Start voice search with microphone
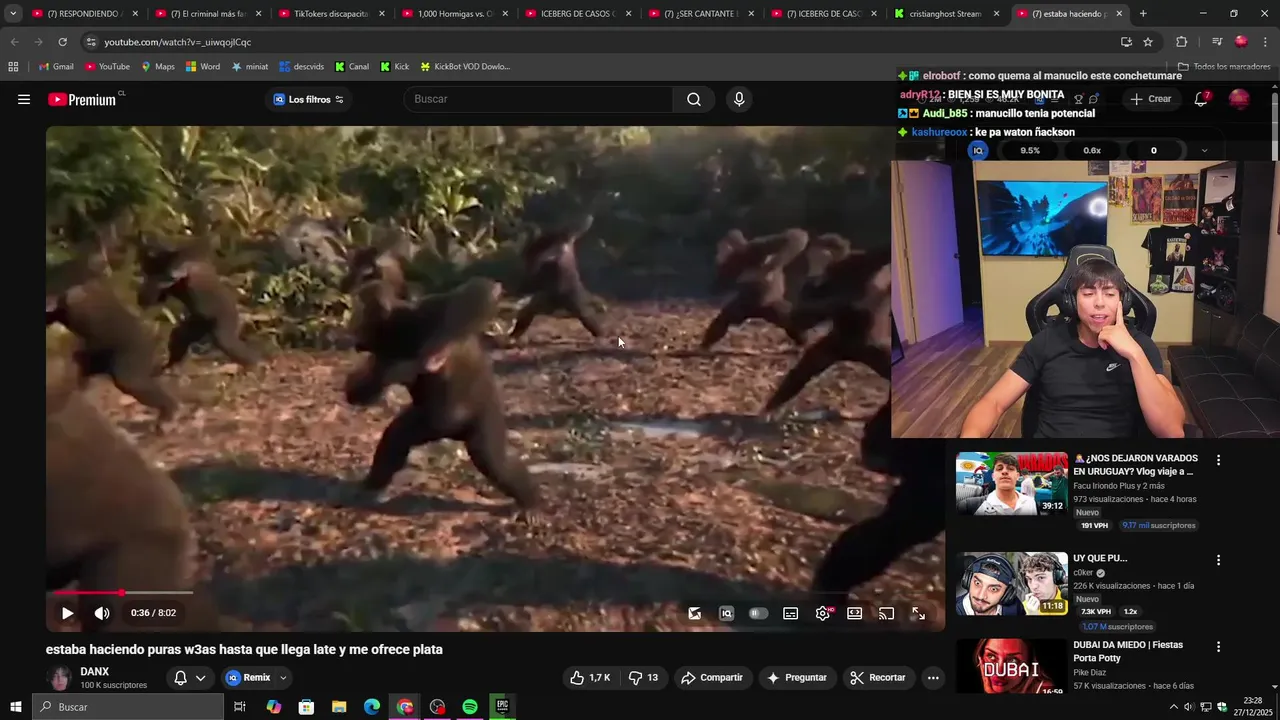This screenshot has width=1280, height=720. click(739, 99)
